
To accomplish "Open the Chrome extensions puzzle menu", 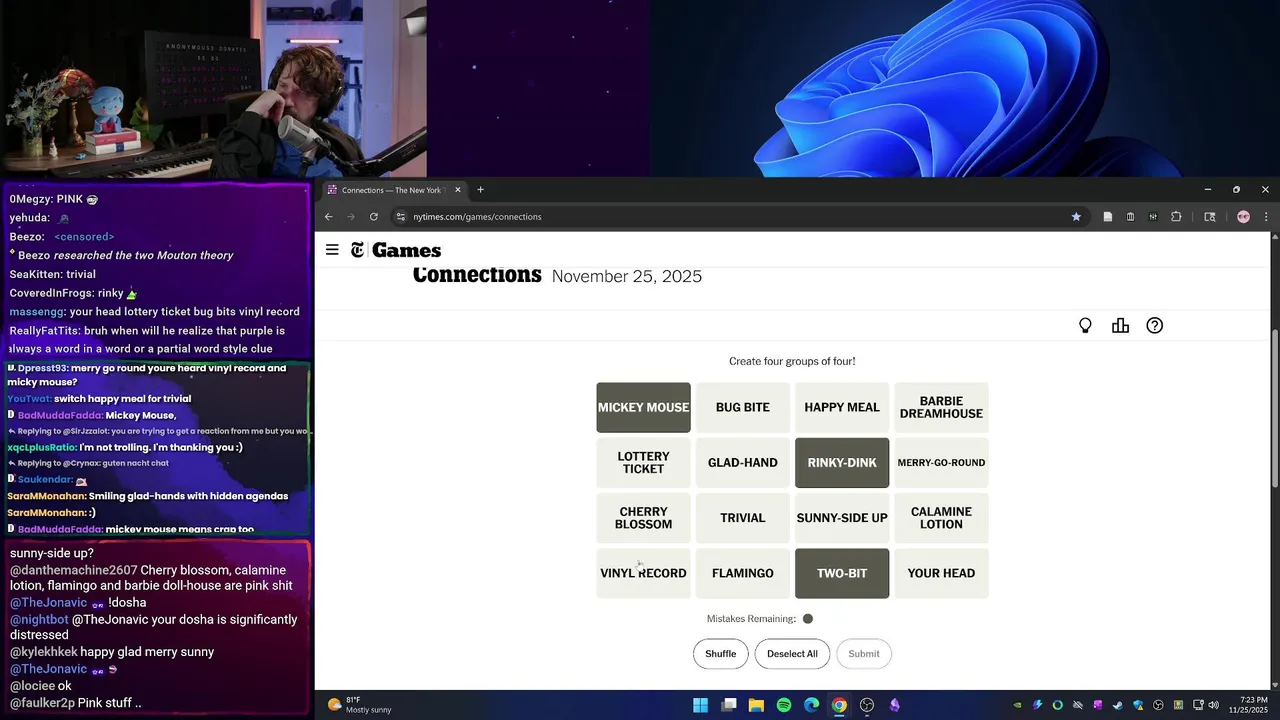I will coord(1176,217).
